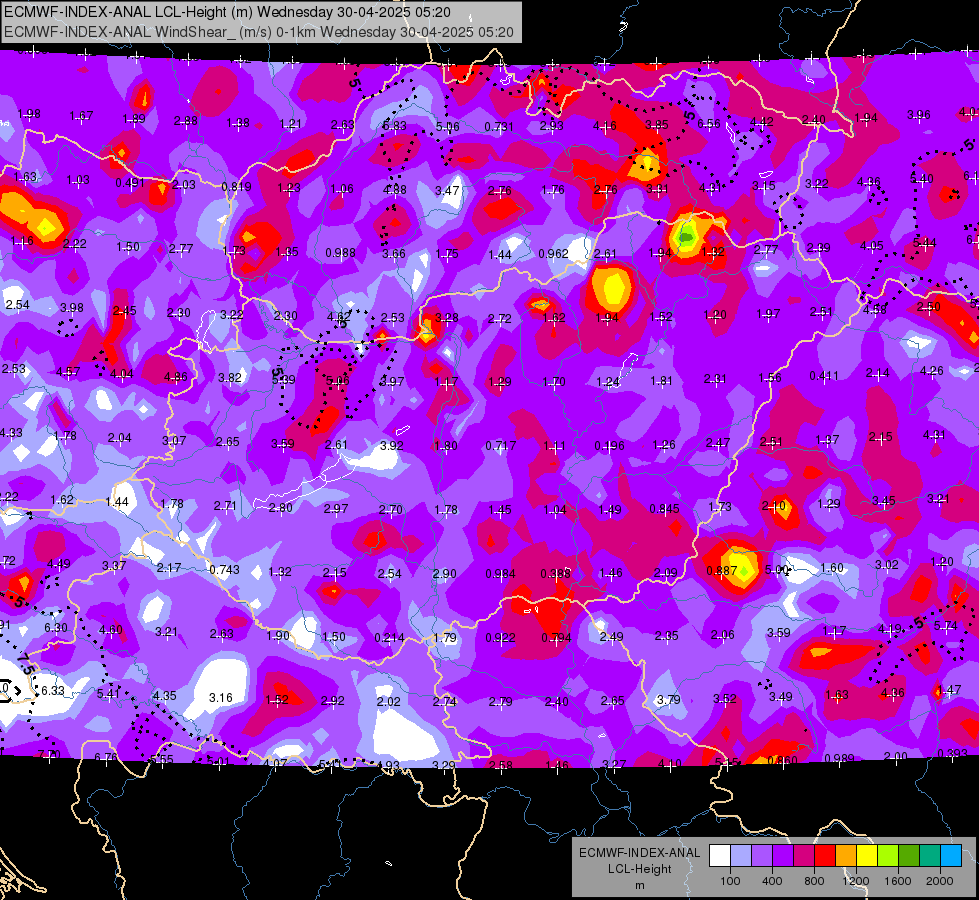Click the wind shear value 0.196
This screenshot has height=900, width=979.
click(609, 445)
